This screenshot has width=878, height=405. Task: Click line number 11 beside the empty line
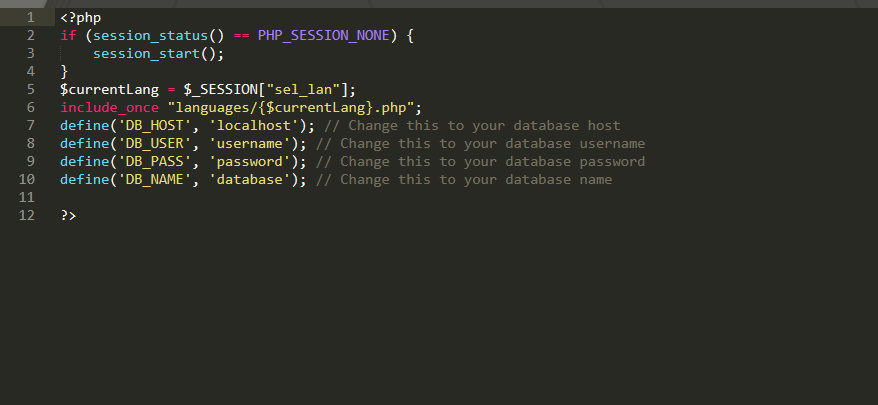click(x=26, y=198)
